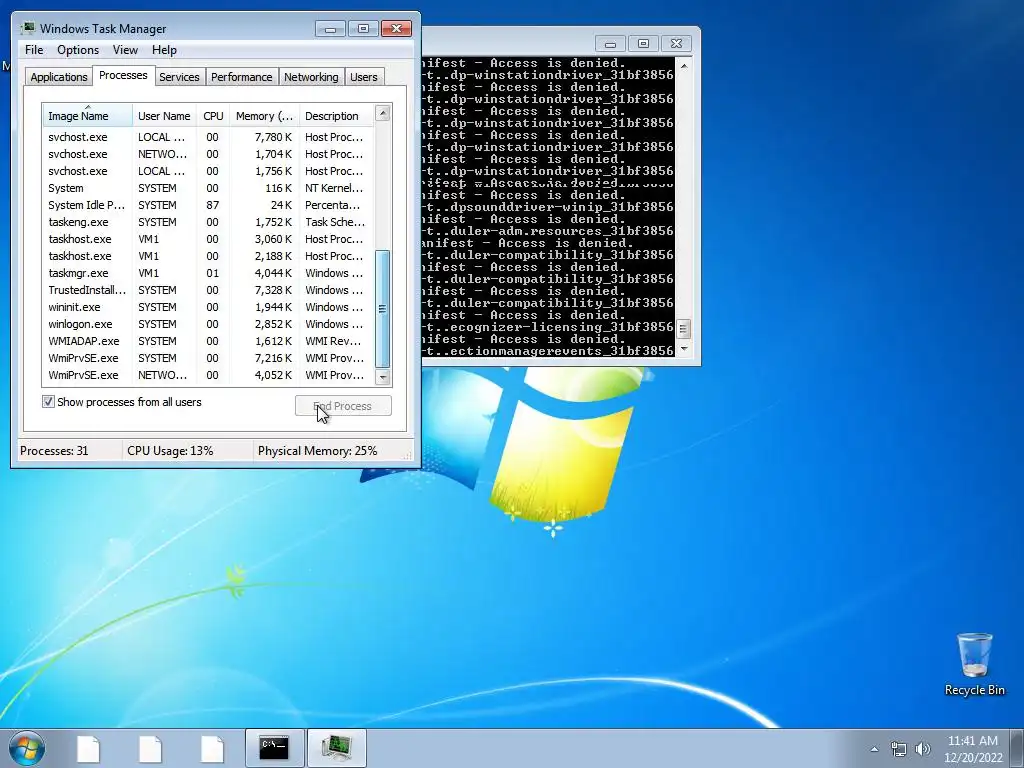
Task: Switch to the Users tab
Action: [363, 77]
